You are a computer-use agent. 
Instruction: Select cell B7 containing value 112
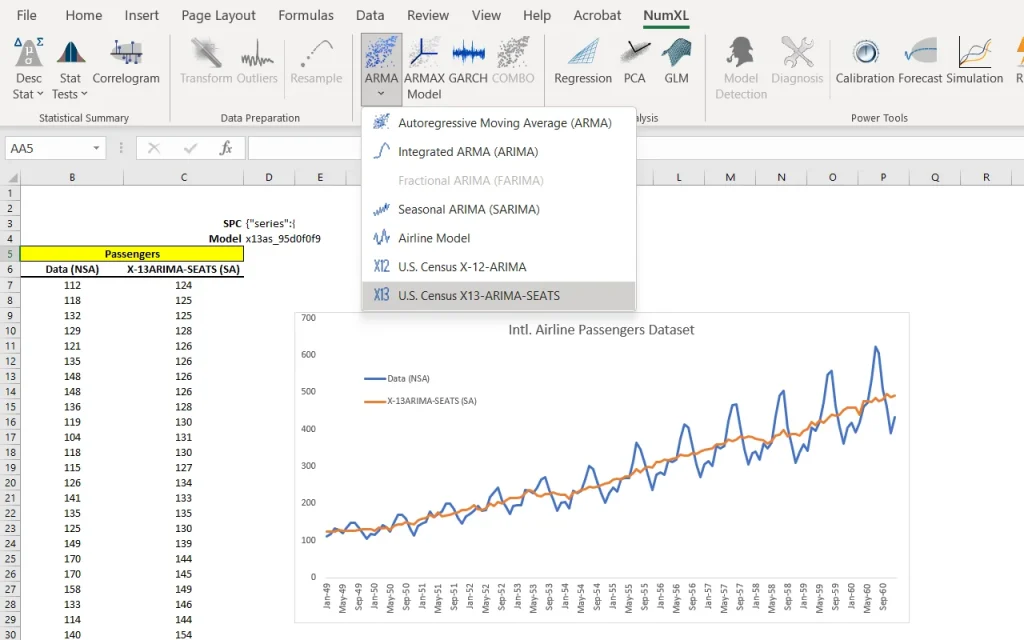pyautogui.click(x=71, y=283)
